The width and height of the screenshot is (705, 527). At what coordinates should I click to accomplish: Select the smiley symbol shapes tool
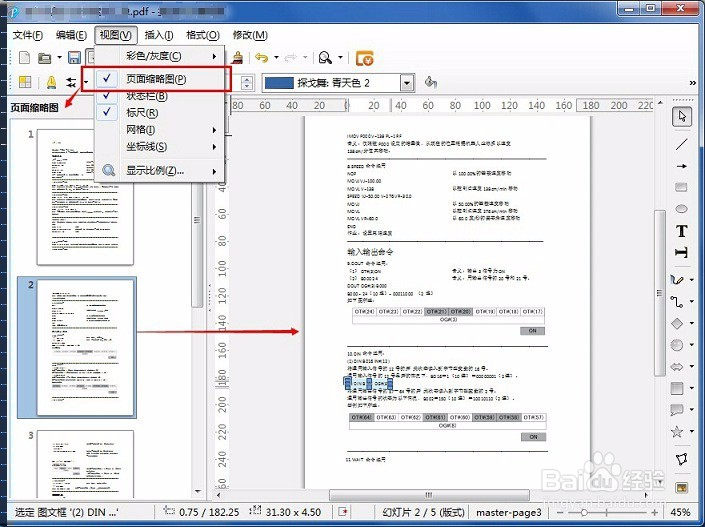tap(677, 345)
